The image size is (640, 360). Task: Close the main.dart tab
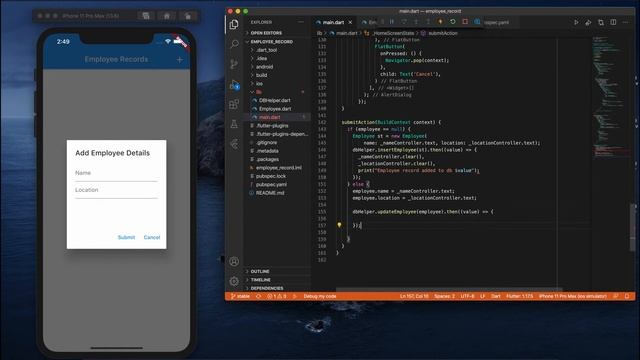tap(350, 22)
